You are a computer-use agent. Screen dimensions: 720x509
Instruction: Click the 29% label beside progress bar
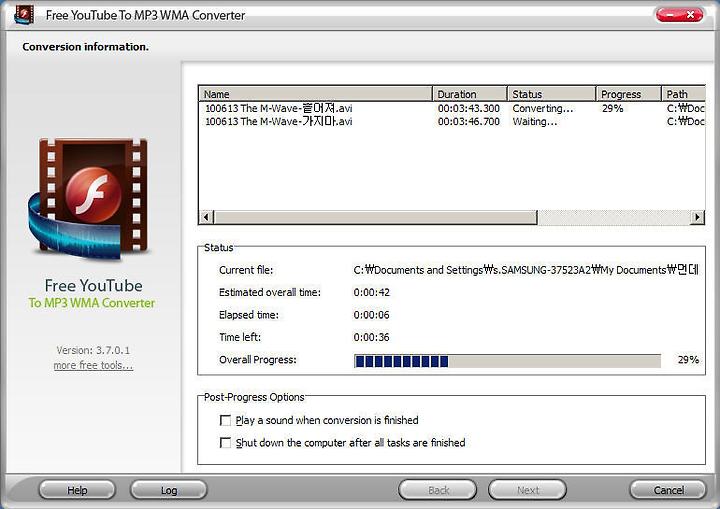click(688, 360)
